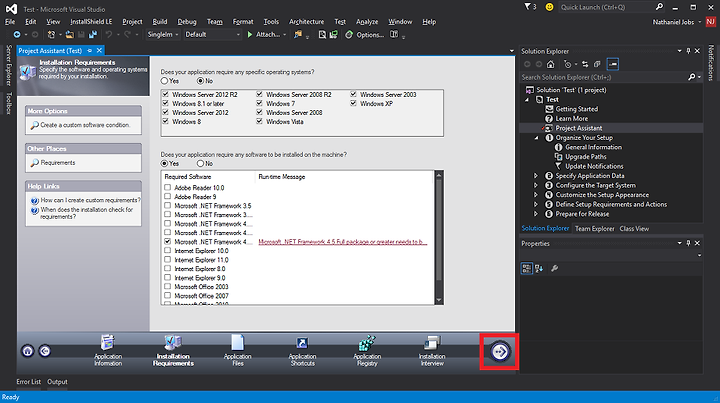Screen dimensions: 720x403
Task: Open General Information in Solution Explorer
Action: point(593,147)
